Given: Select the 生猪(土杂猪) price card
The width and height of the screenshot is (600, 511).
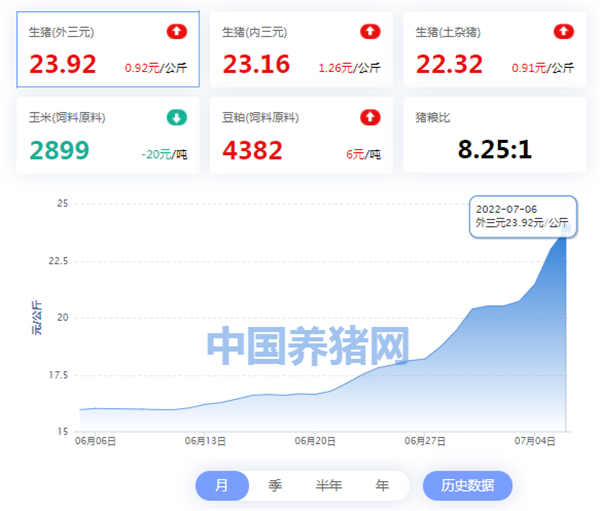Looking at the screenshot, I should click(x=495, y=49).
